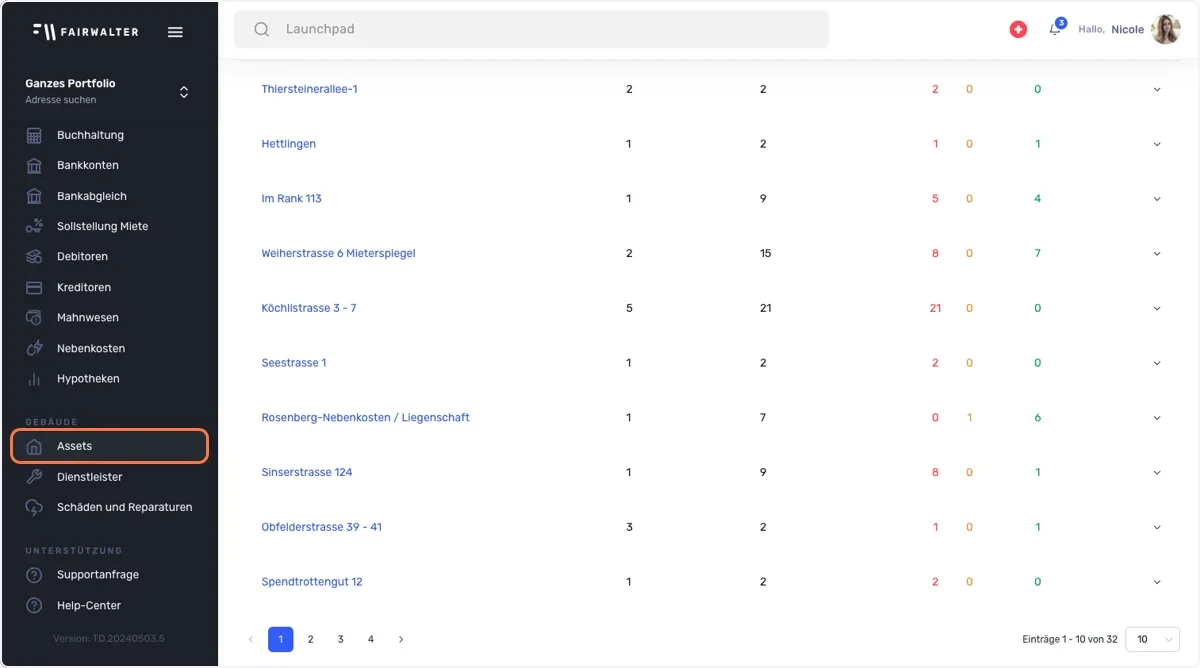
Task: Open Assets in the sidebar
Action: click(x=110, y=446)
